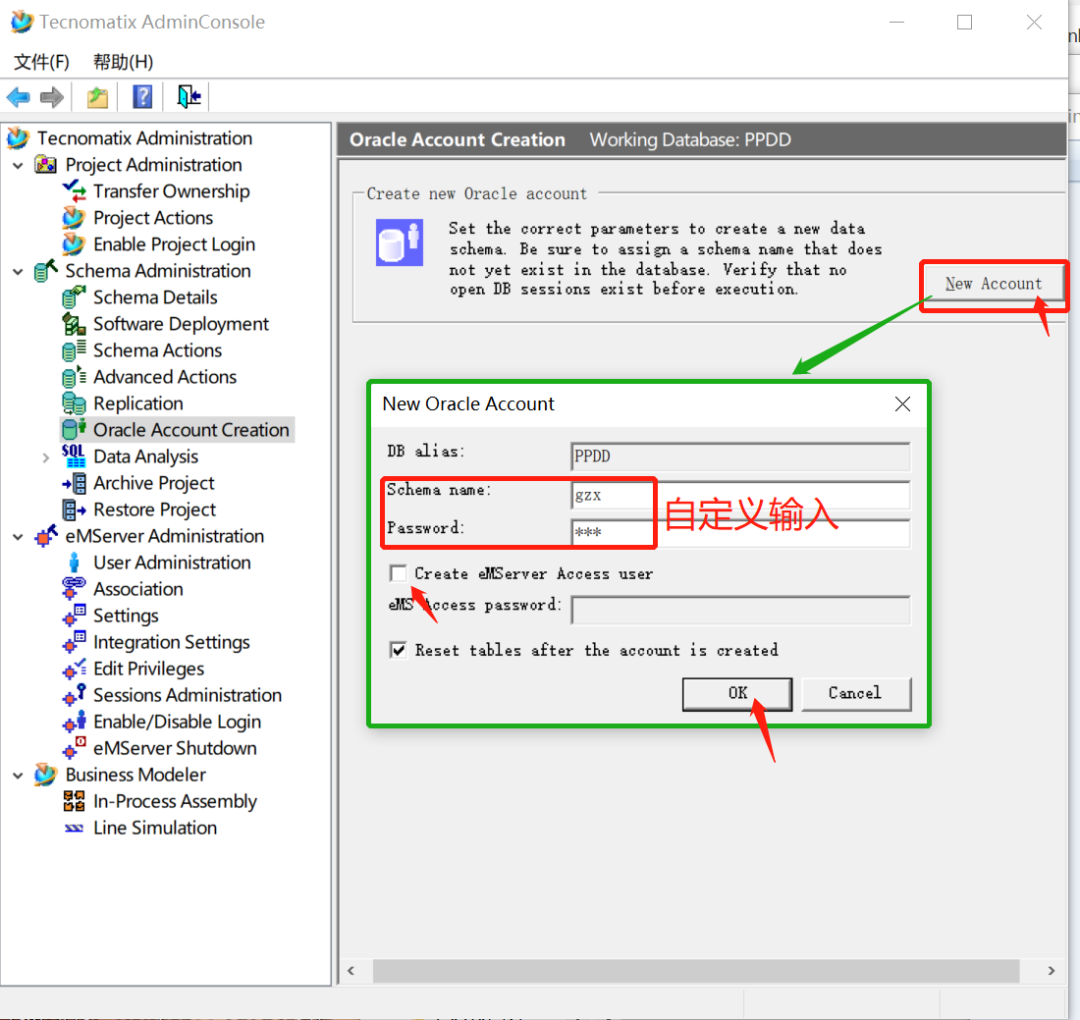Click the Advanced Actions icon

[x=74, y=377]
